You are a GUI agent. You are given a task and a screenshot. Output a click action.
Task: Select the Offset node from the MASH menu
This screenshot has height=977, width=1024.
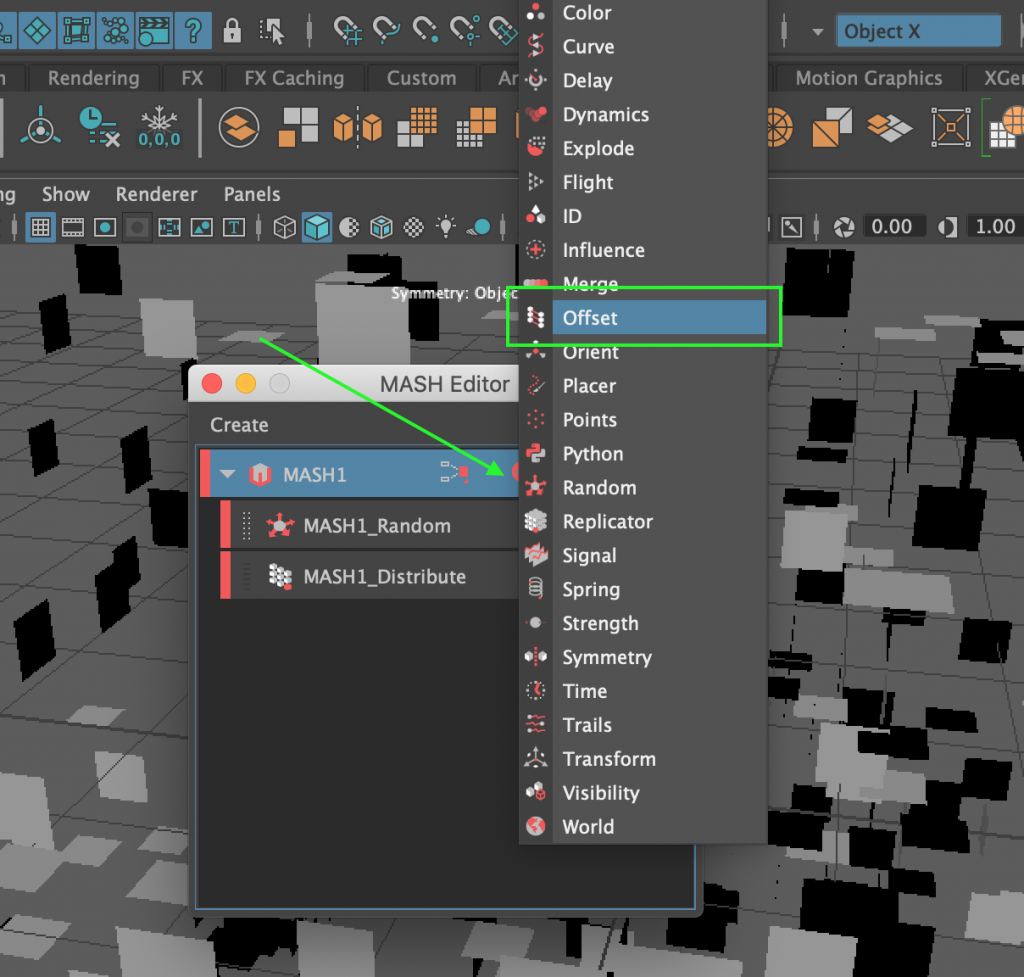(x=590, y=317)
